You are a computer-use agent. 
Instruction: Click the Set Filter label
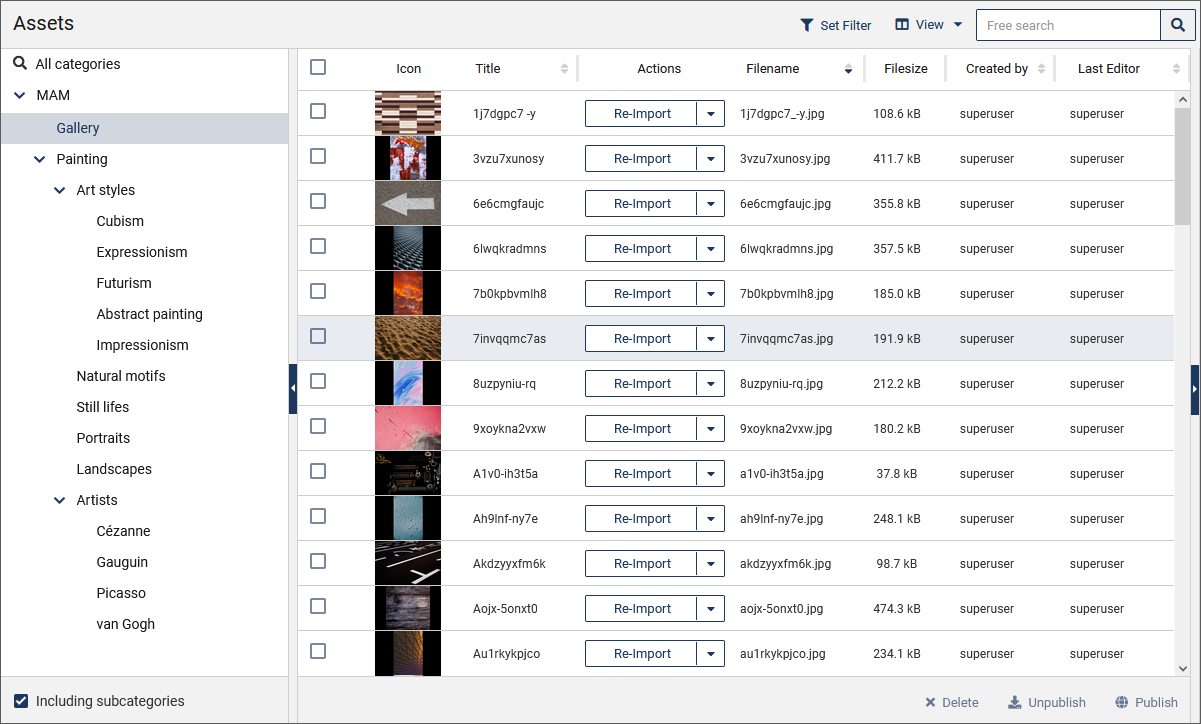[x=846, y=26]
